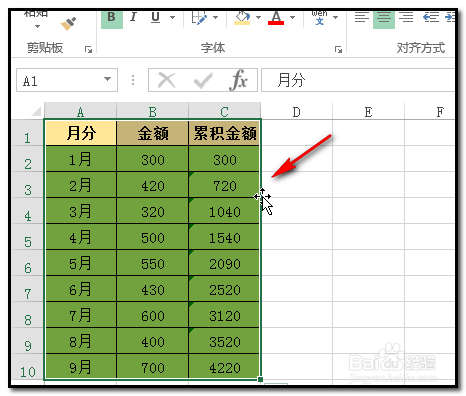Select row 10 header
The width and height of the screenshot is (466, 396).
point(28,367)
